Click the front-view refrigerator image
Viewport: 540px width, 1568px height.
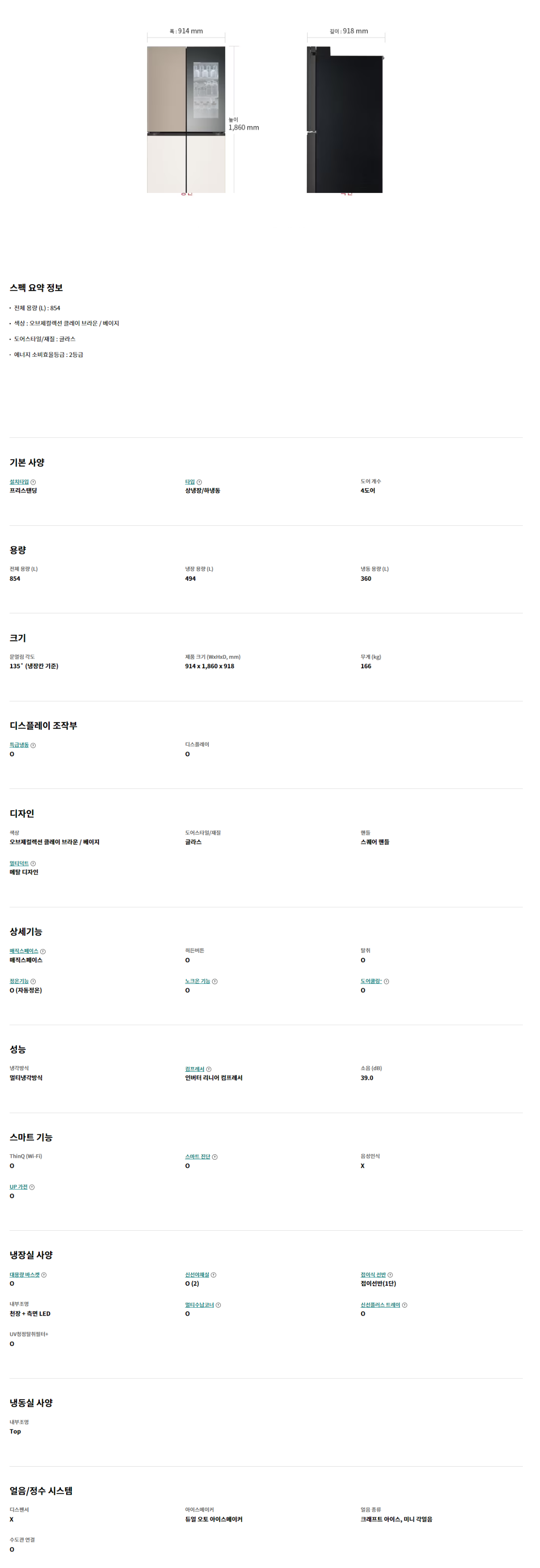click(186, 119)
